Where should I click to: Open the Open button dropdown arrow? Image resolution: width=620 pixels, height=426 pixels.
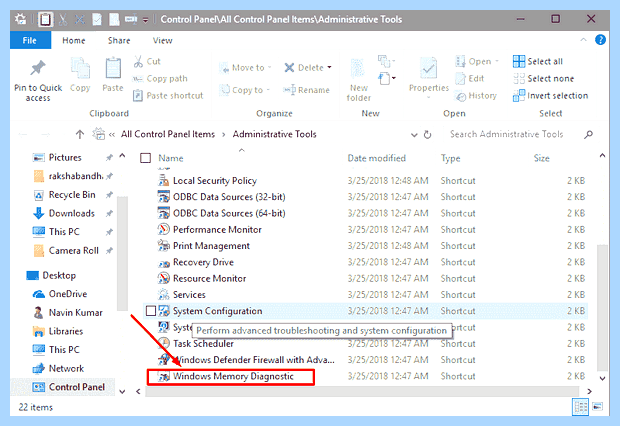pyautogui.click(x=497, y=61)
